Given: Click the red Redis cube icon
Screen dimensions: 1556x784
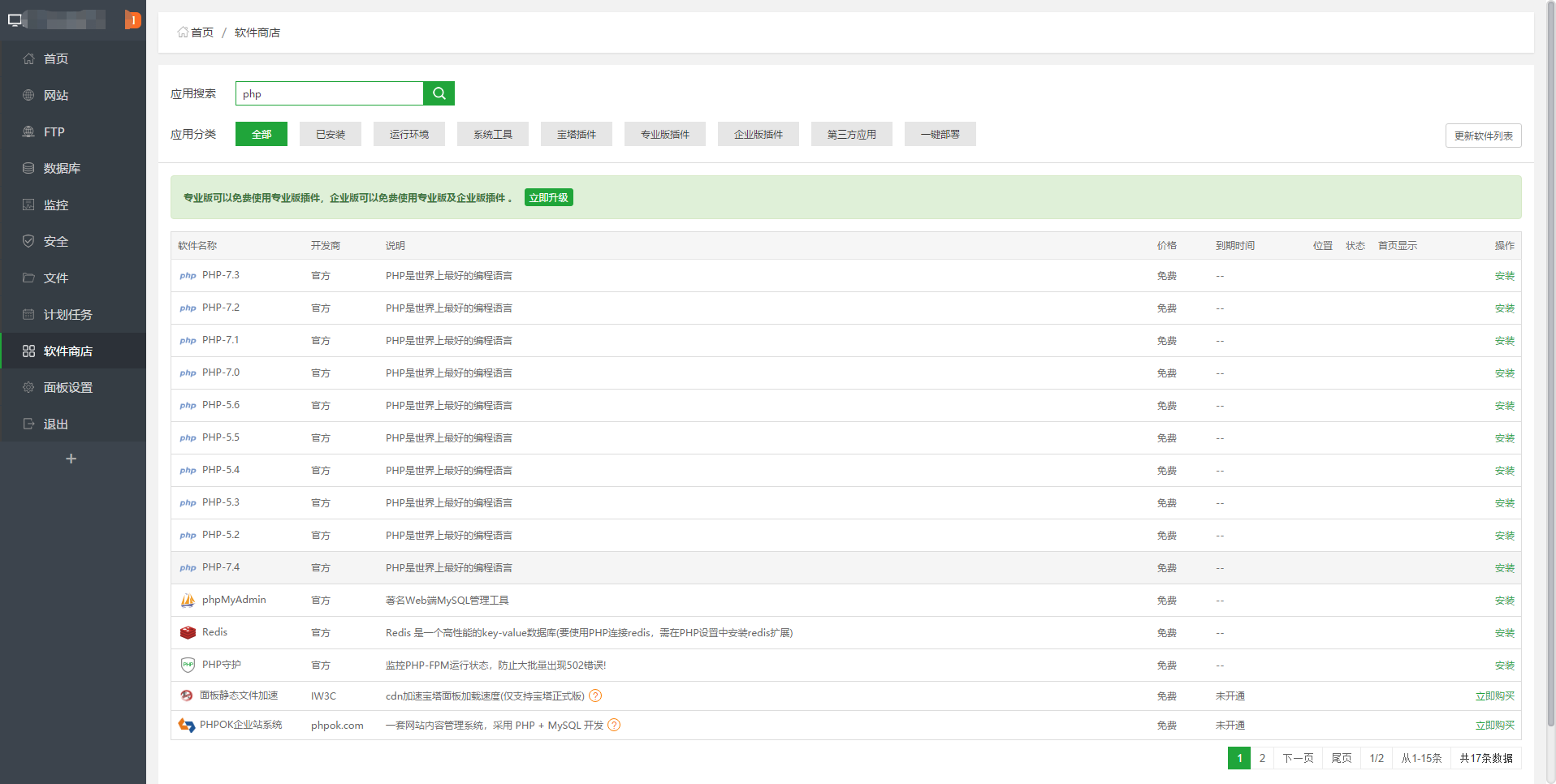Looking at the screenshot, I should pyautogui.click(x=188, y=632).
